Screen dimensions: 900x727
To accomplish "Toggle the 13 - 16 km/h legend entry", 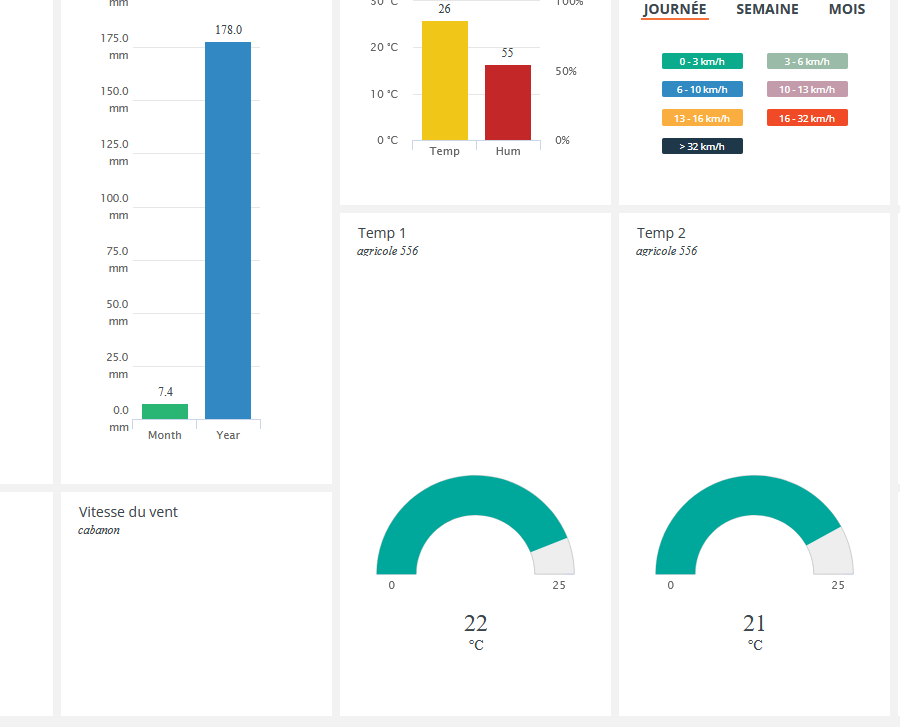I will pyautogui.click(x=702, y=118).
